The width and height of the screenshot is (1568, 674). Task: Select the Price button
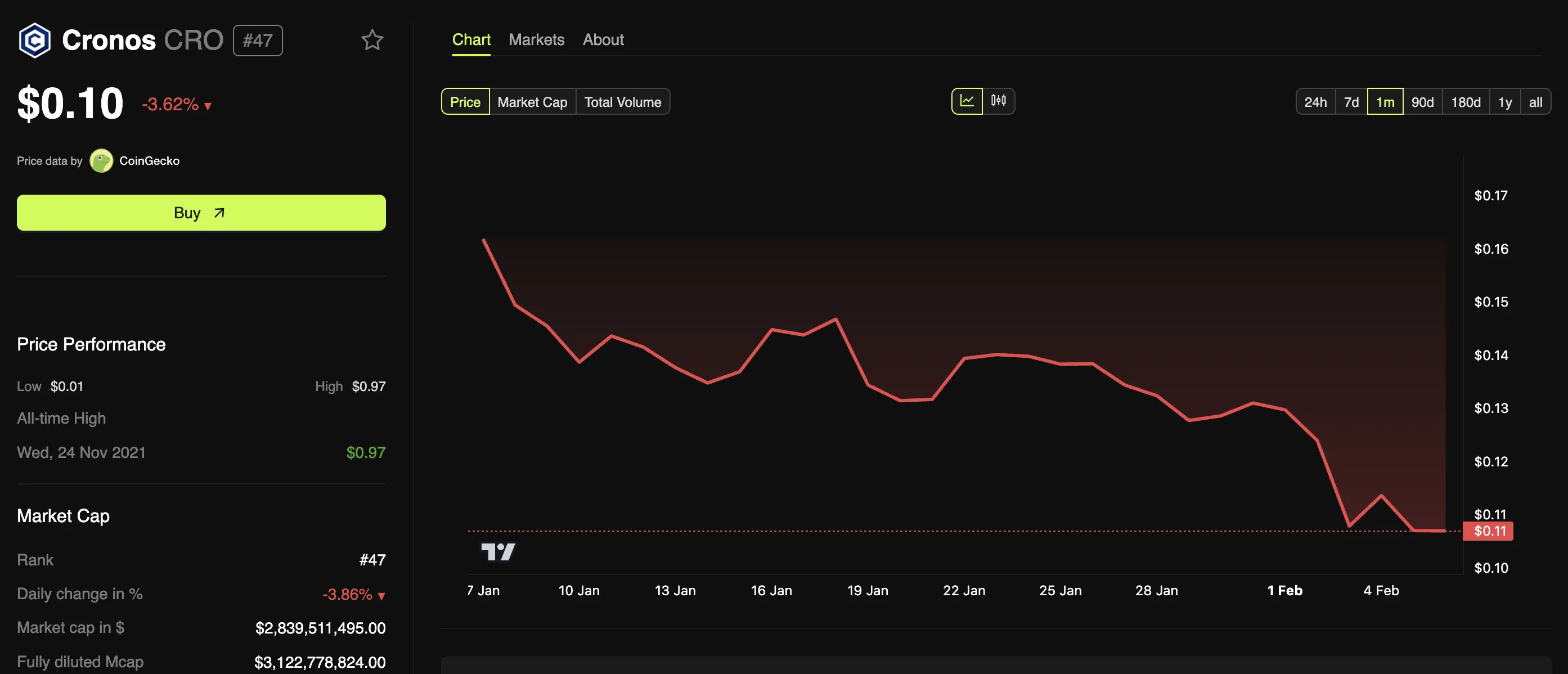464,100
